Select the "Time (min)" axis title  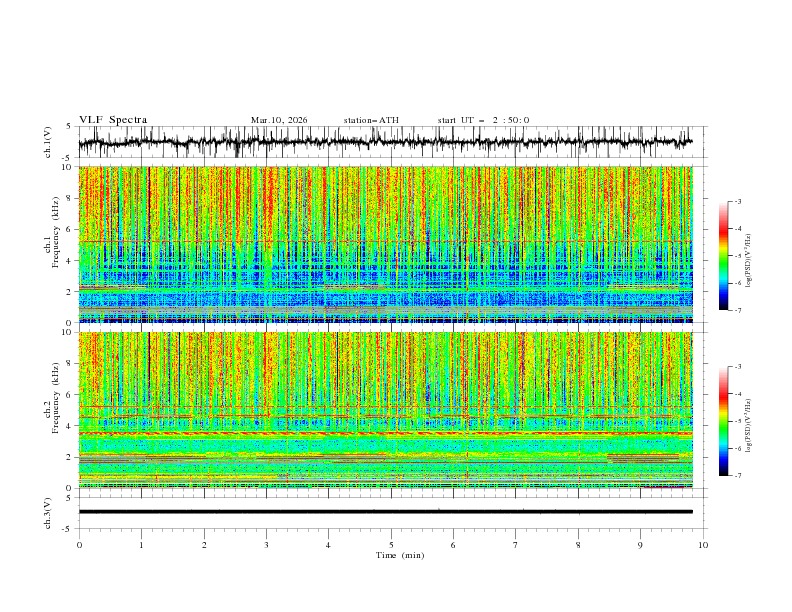click(x=400, y=555)
